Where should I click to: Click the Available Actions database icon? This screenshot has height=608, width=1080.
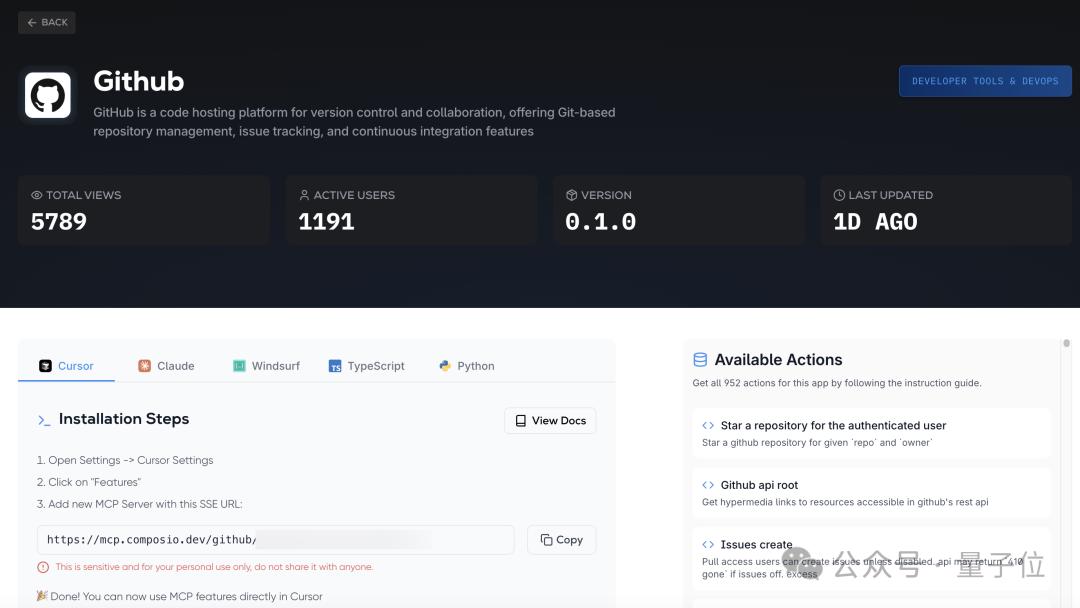coord(701,360)
